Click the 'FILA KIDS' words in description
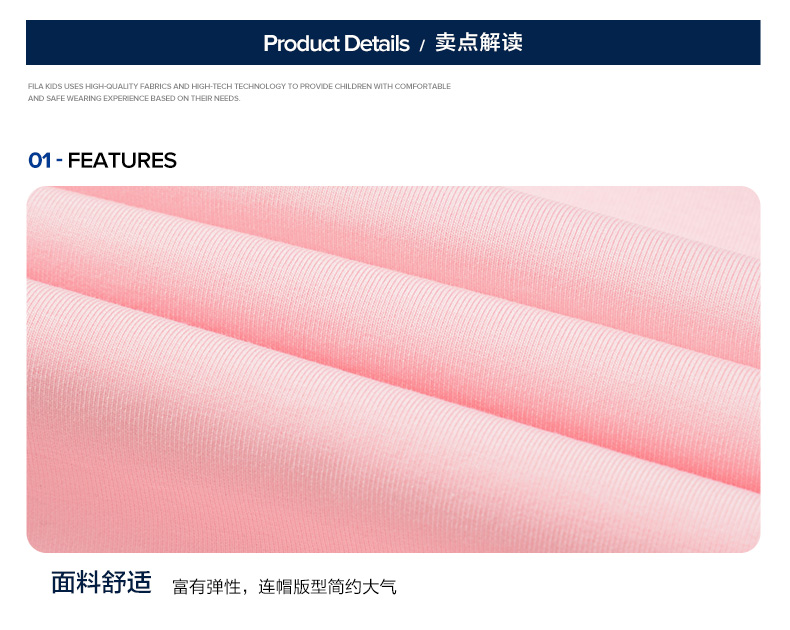The height and width of the screenshot is (630, 790). tap(45, 86)
